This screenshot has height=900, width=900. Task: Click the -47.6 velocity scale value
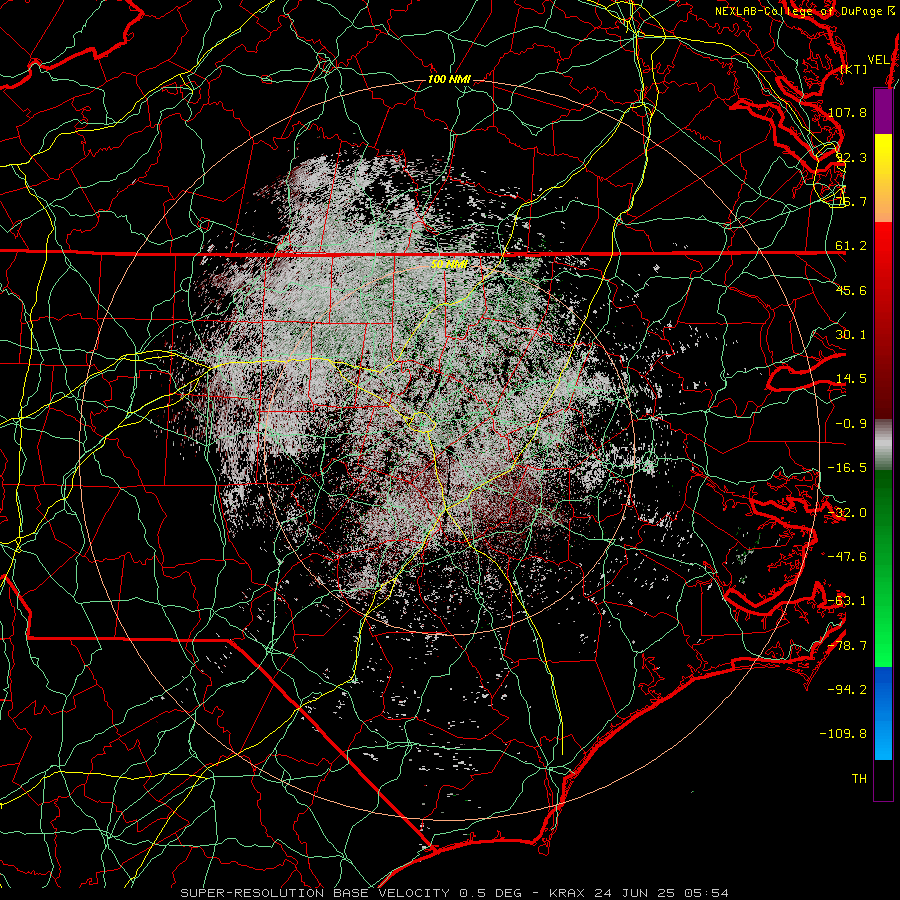coord(847,556)
